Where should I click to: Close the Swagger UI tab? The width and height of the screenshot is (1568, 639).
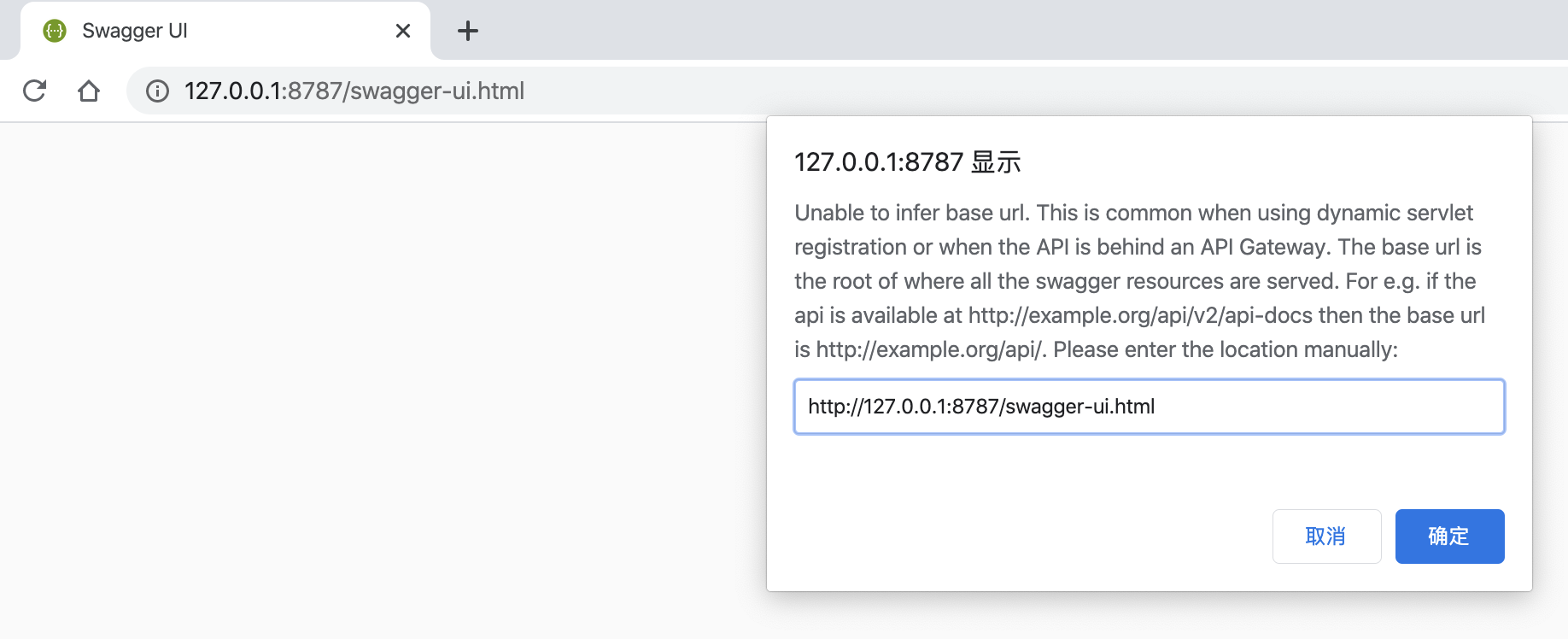pyautogui.click(x=403, y=32)
